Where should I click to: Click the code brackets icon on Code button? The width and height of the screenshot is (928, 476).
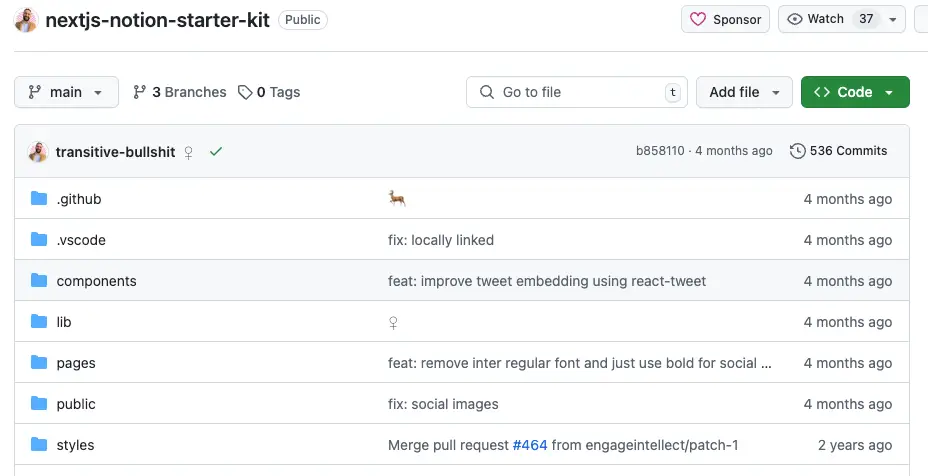(822, 92)
